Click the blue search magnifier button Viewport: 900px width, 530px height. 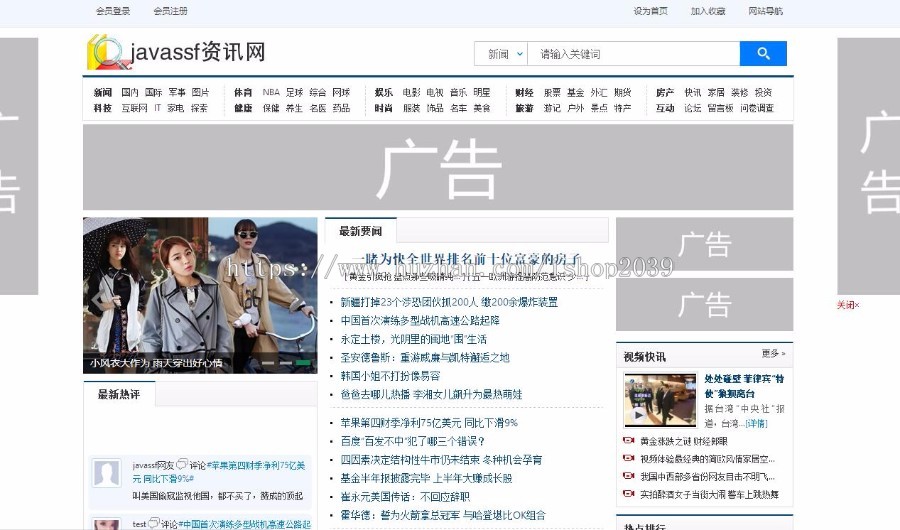click(763, 53)
